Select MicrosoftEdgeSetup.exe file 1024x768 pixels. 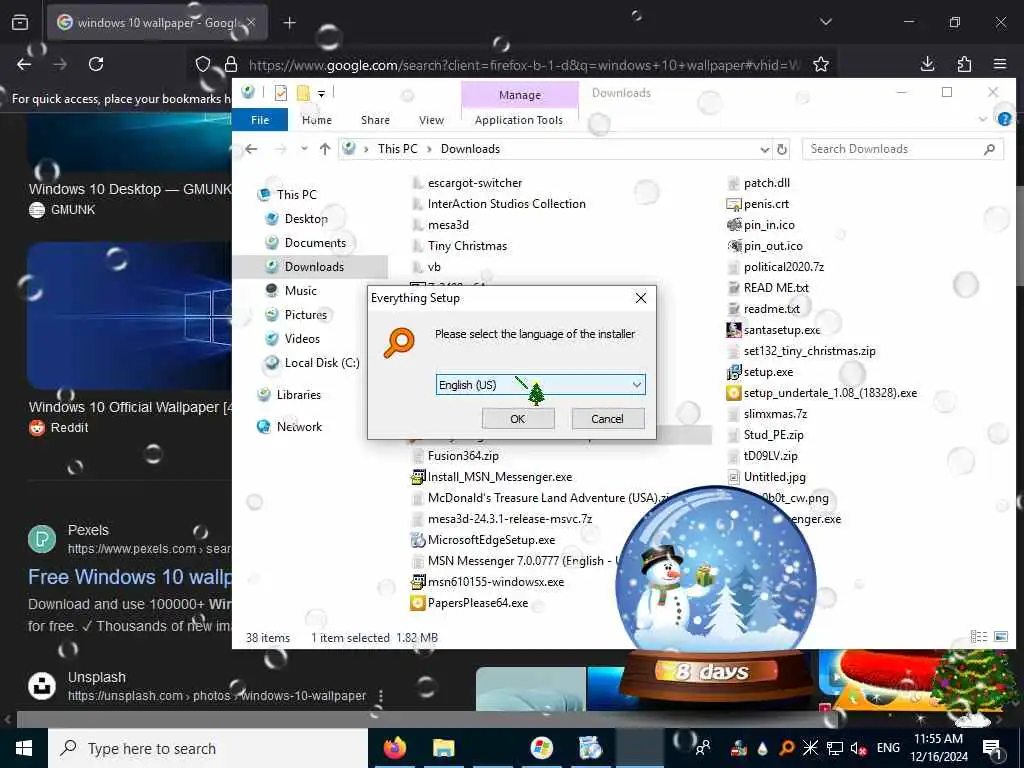pyautogui.click(x=491, y=540)
